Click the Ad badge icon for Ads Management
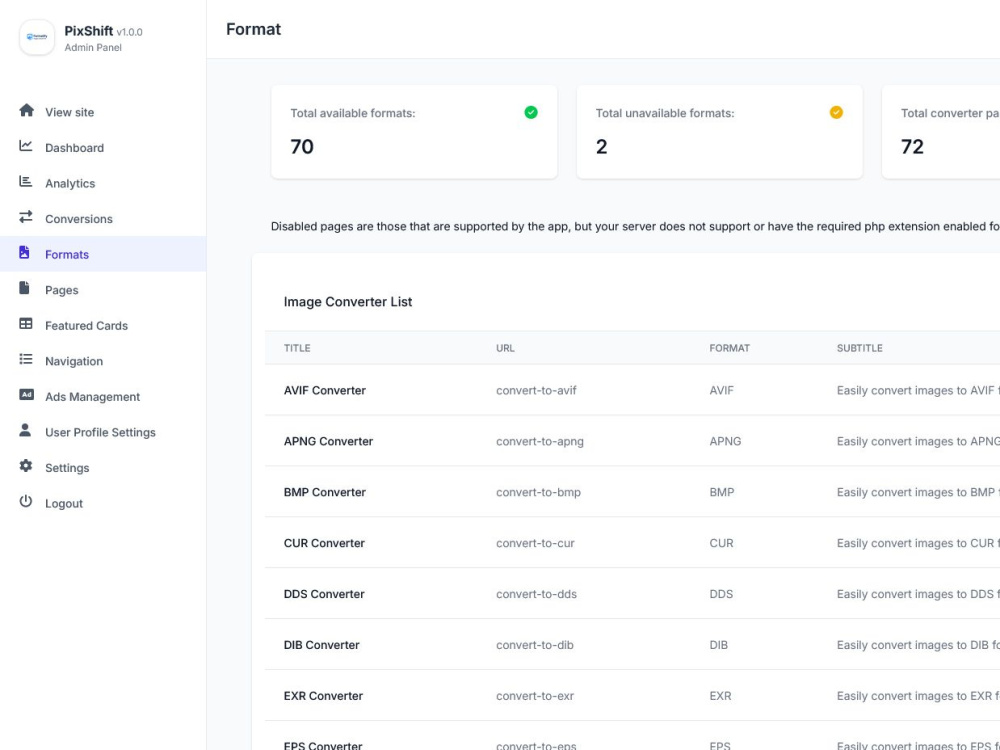The height and width of the screenshot is (750, 1000). pos(26,395)
